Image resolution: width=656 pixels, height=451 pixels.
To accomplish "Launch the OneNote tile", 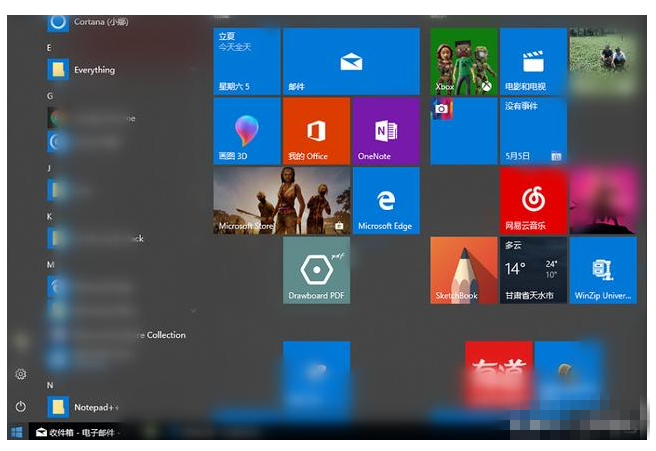I will (386, 131).
